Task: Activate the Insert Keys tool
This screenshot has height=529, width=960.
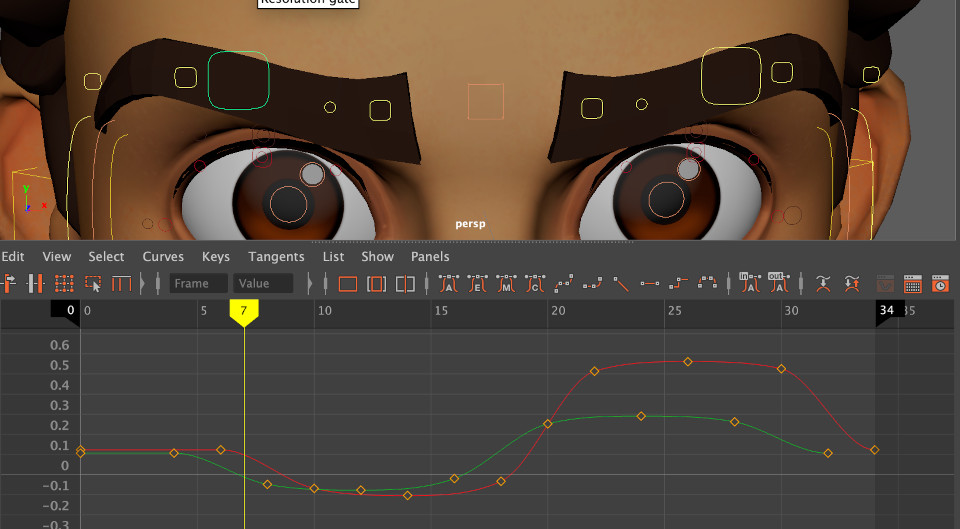Action: pos(37,284)
